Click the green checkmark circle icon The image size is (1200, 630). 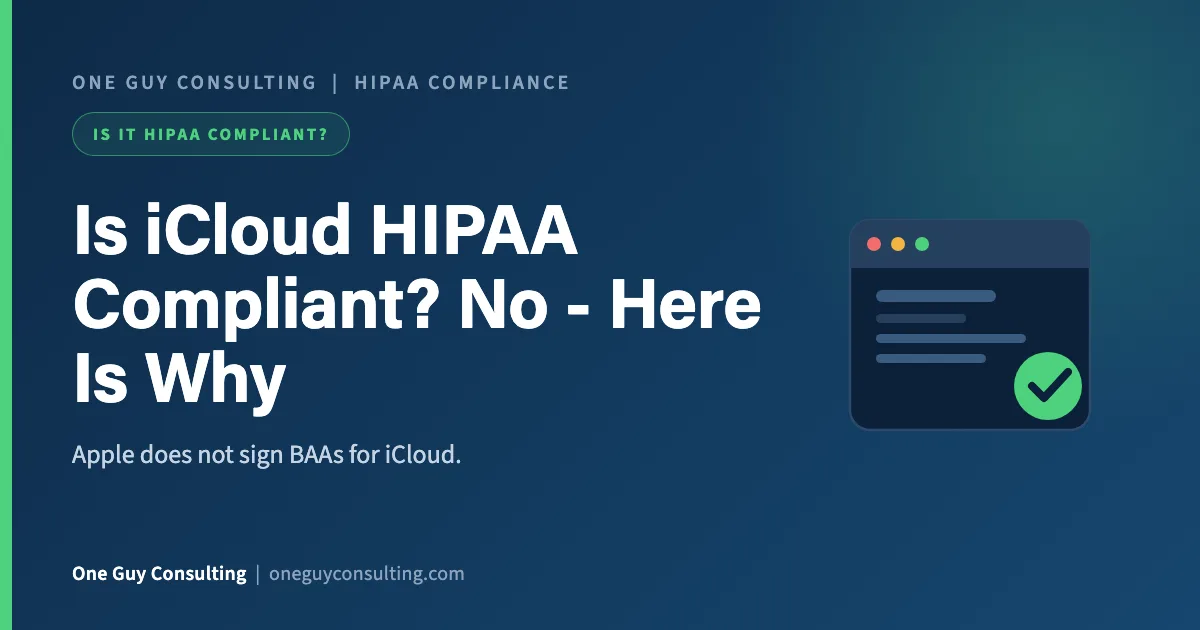(x=1048, y=385)
